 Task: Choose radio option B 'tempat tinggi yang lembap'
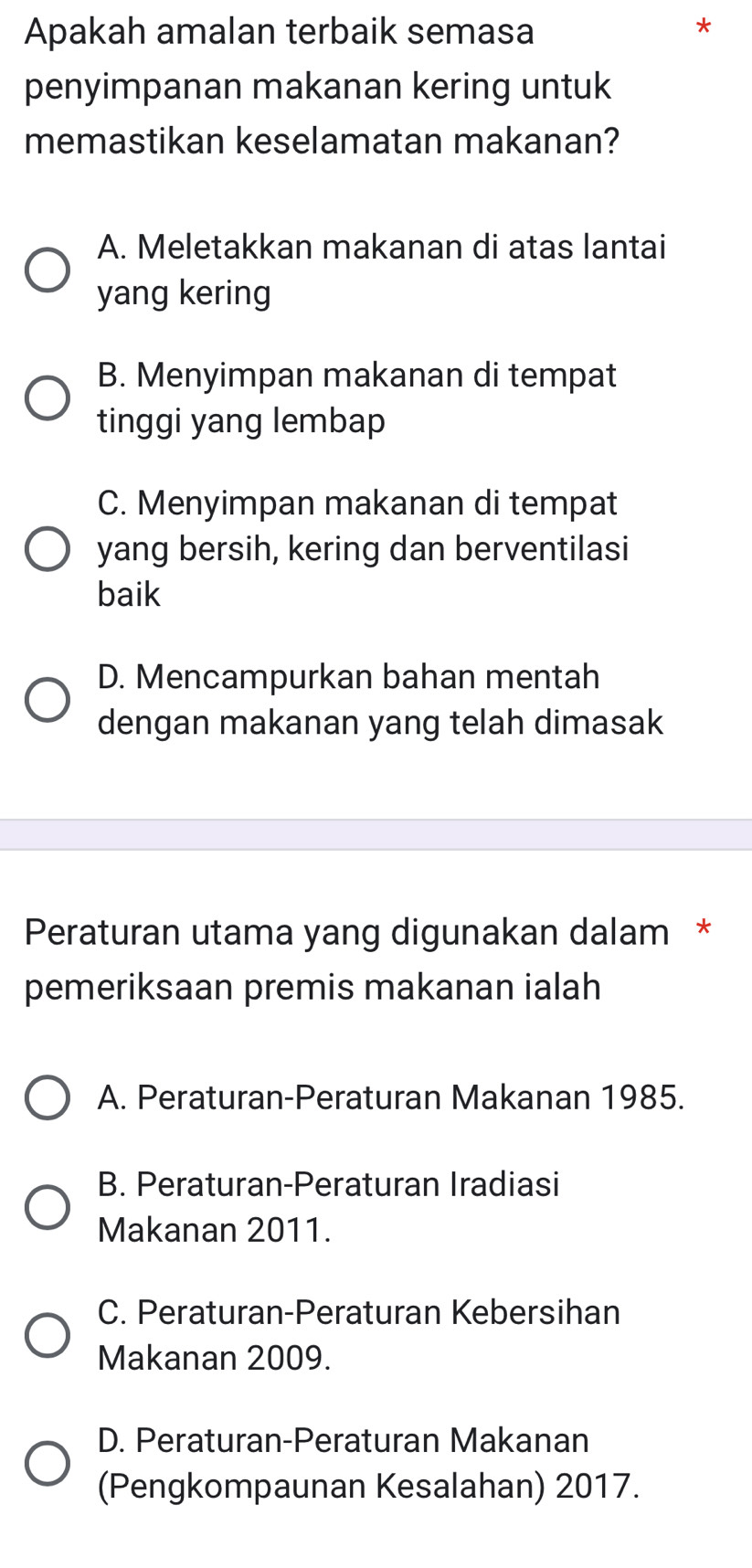pyautogui.click(x=46, y=398)
